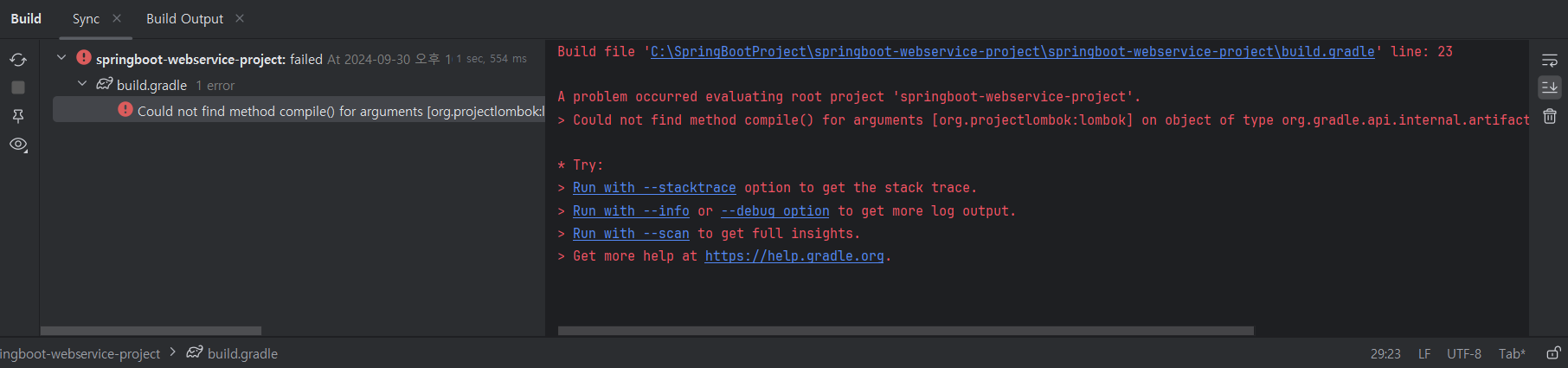This screenshot has height=368, width=1568.
Task: Click the read-only lock icon in status bar
Action: tap(1553, 353)
